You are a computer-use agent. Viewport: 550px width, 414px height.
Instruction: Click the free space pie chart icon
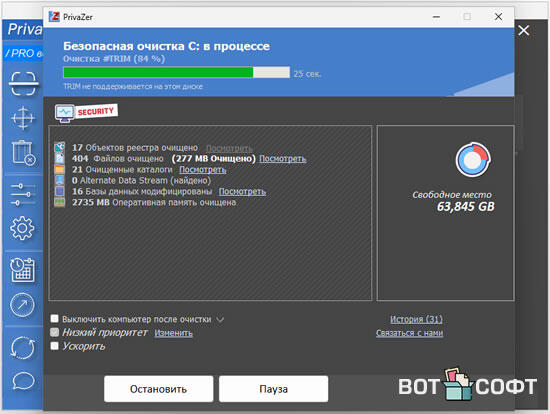click(473, 160)
